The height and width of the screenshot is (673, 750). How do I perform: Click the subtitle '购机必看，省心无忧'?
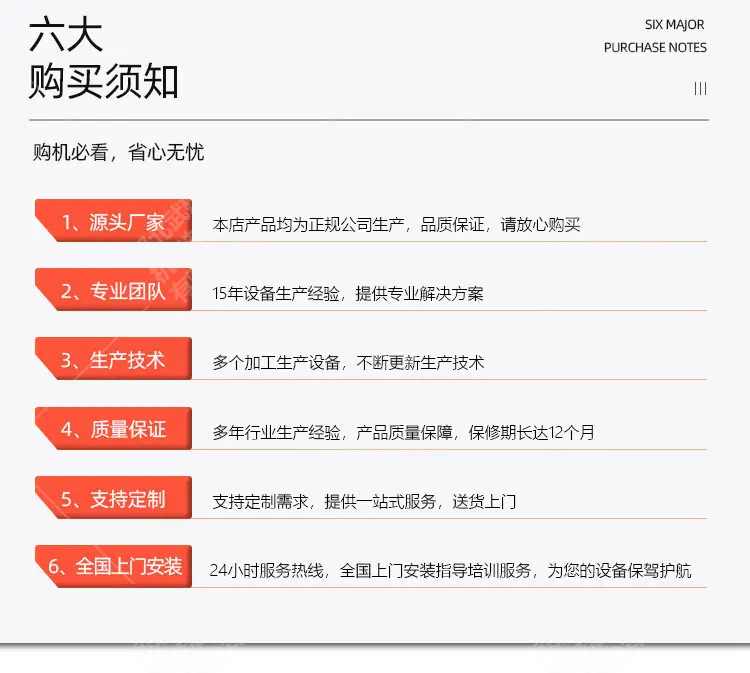tap(119, 153)
